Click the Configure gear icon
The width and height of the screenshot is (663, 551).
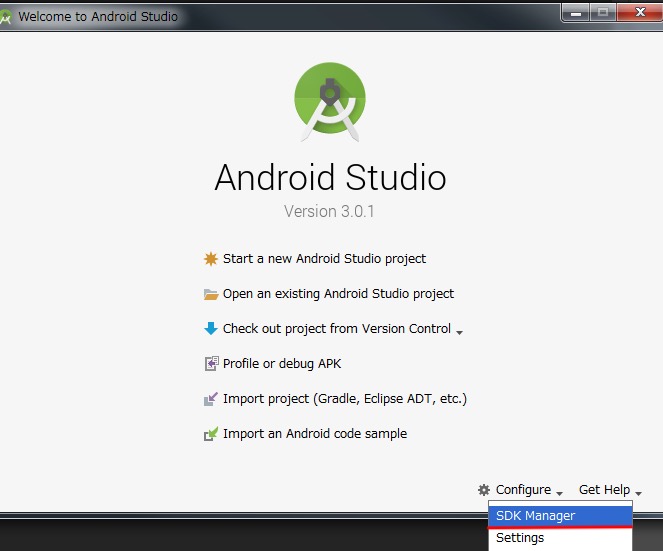(x=484, y=490)
